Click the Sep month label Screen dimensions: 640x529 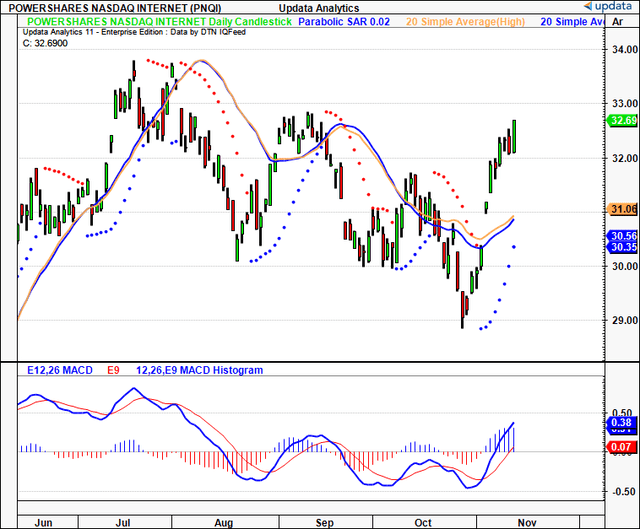(324, 523)
